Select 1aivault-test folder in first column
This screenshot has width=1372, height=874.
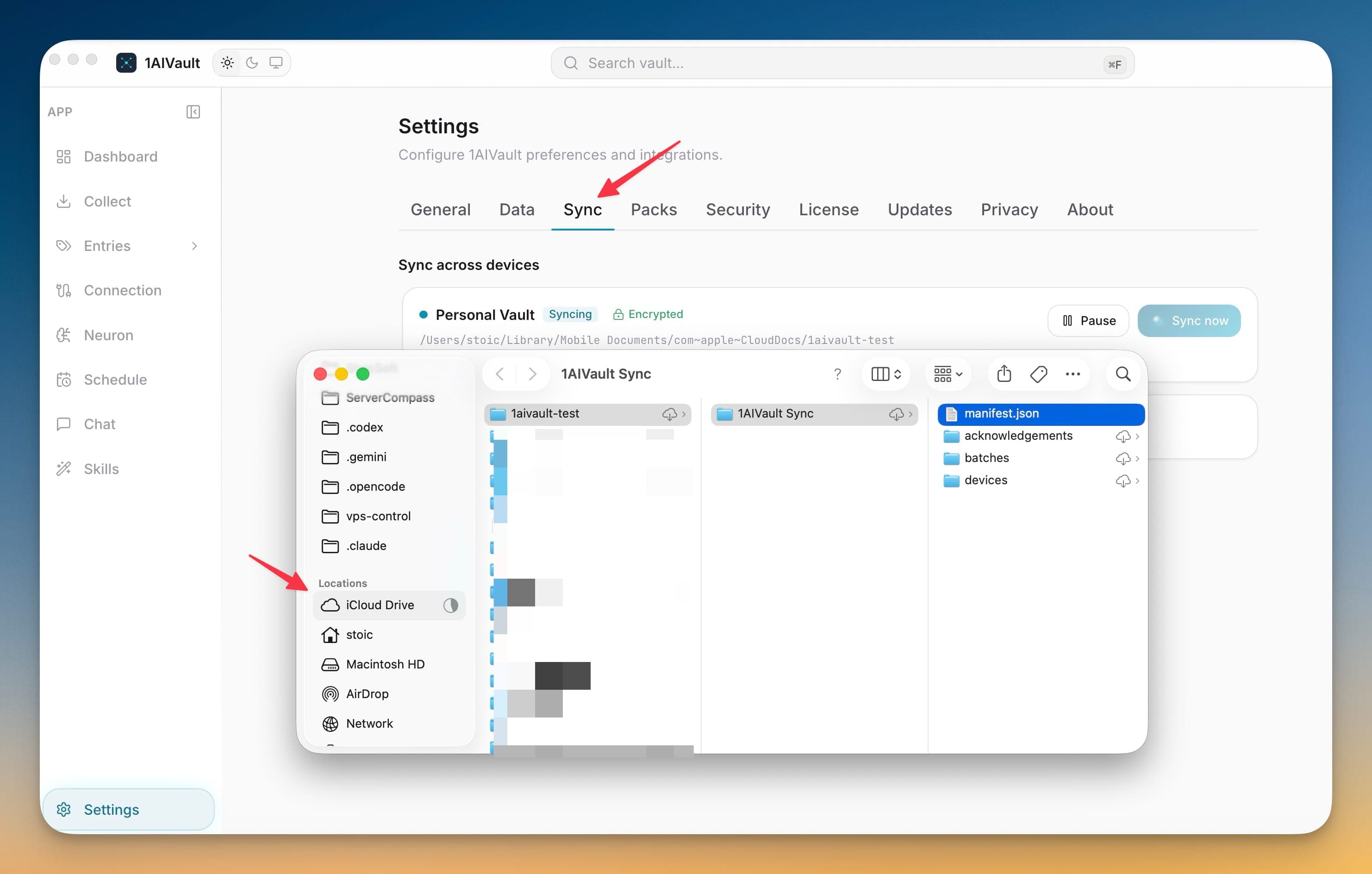pyautogui.click(x=587, y=414)
